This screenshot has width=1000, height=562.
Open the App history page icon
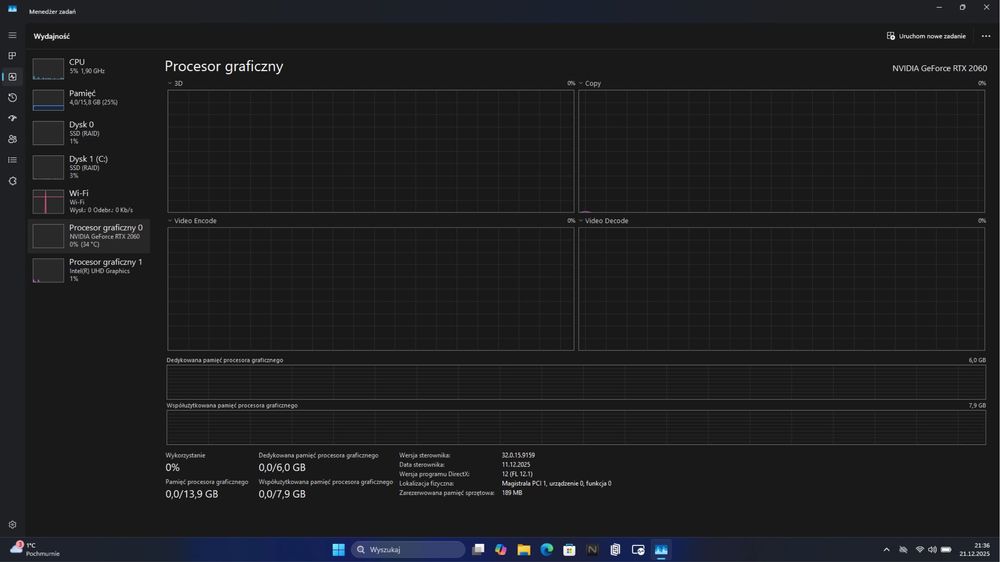[x=12, y=98]
